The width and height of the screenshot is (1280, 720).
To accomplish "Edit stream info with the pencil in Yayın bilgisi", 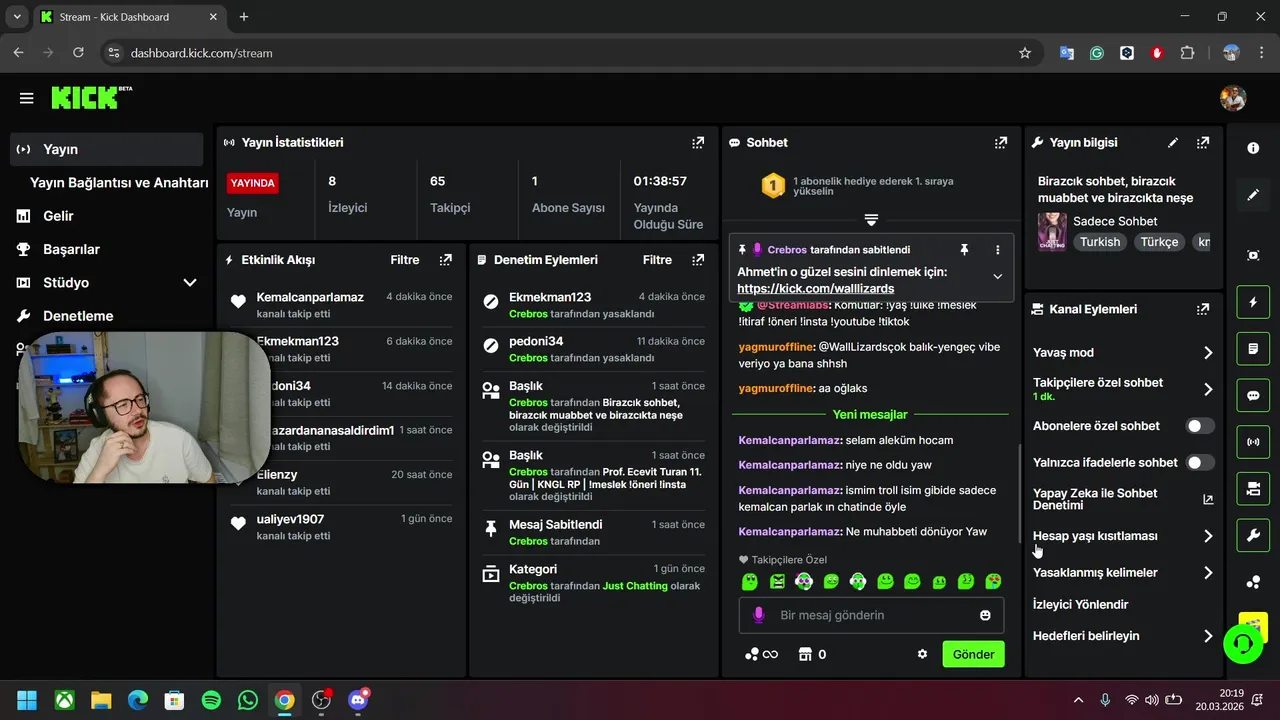I will (x=1173, y=143).
